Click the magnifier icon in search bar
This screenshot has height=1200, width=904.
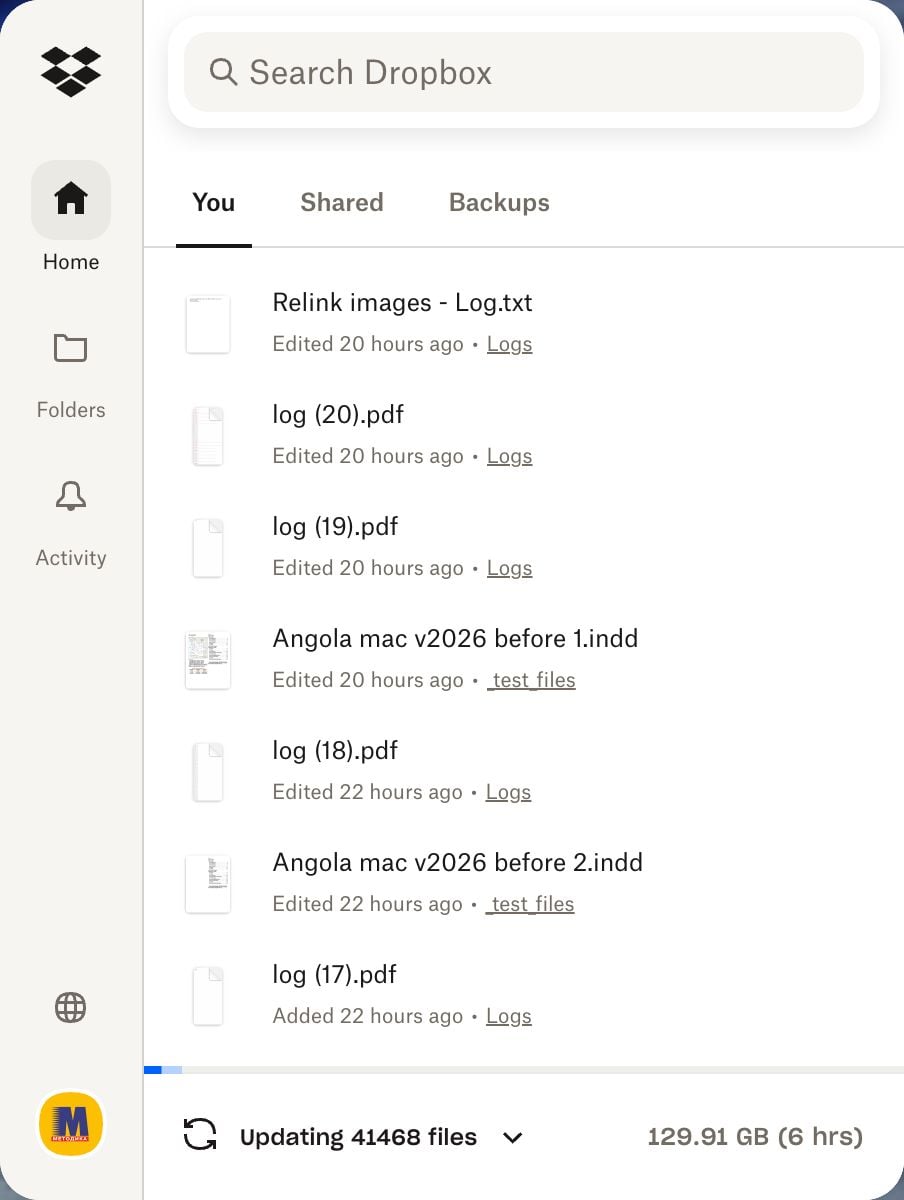click(223, 72)
